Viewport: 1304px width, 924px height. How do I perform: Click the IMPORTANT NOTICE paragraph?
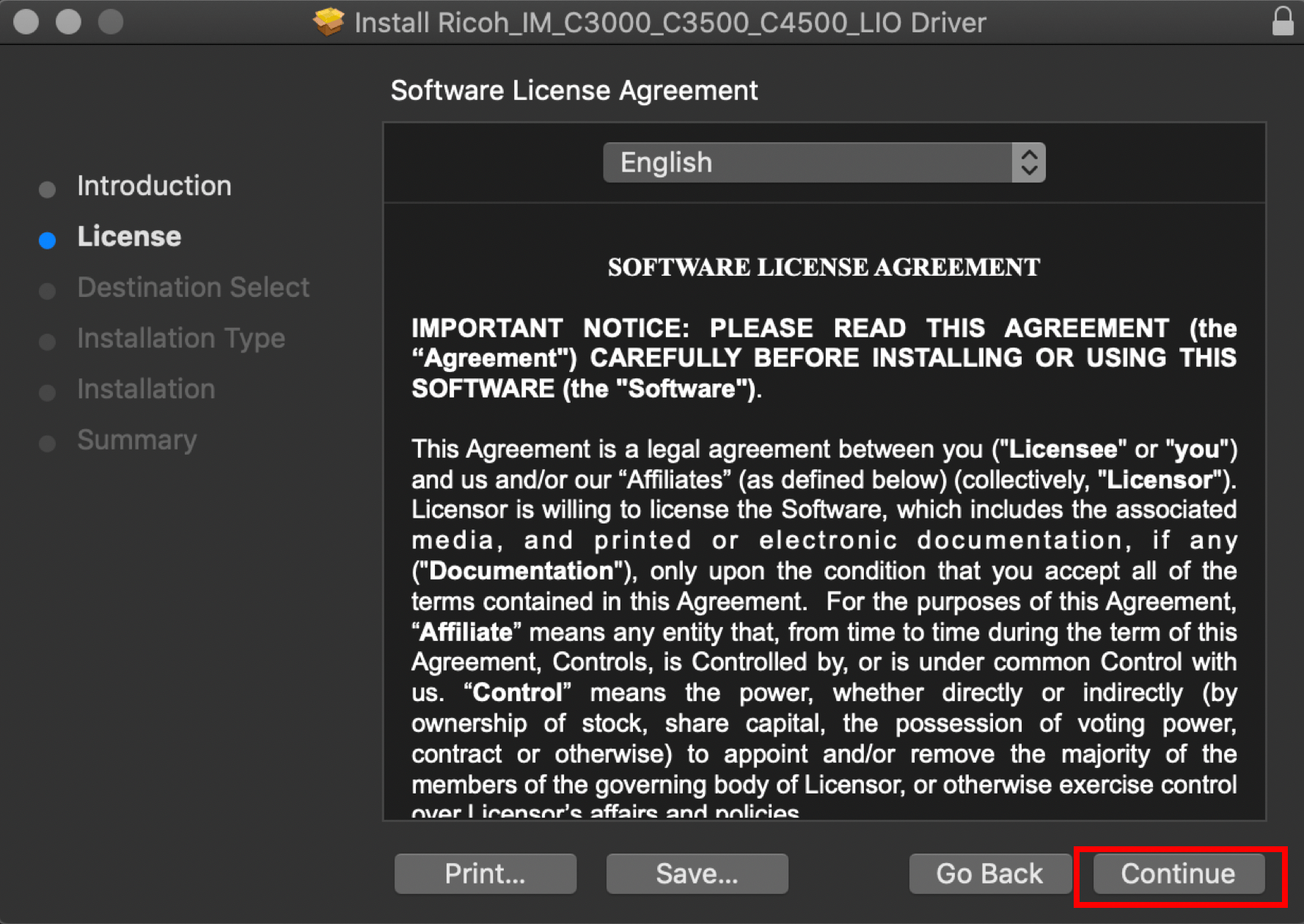[824, 359]
